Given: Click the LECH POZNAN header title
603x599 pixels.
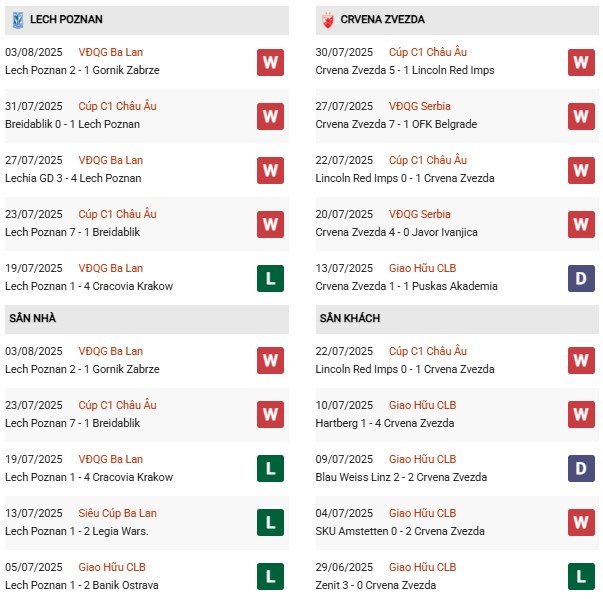Looking at the screenshot, I should click(x=66, y=19).
